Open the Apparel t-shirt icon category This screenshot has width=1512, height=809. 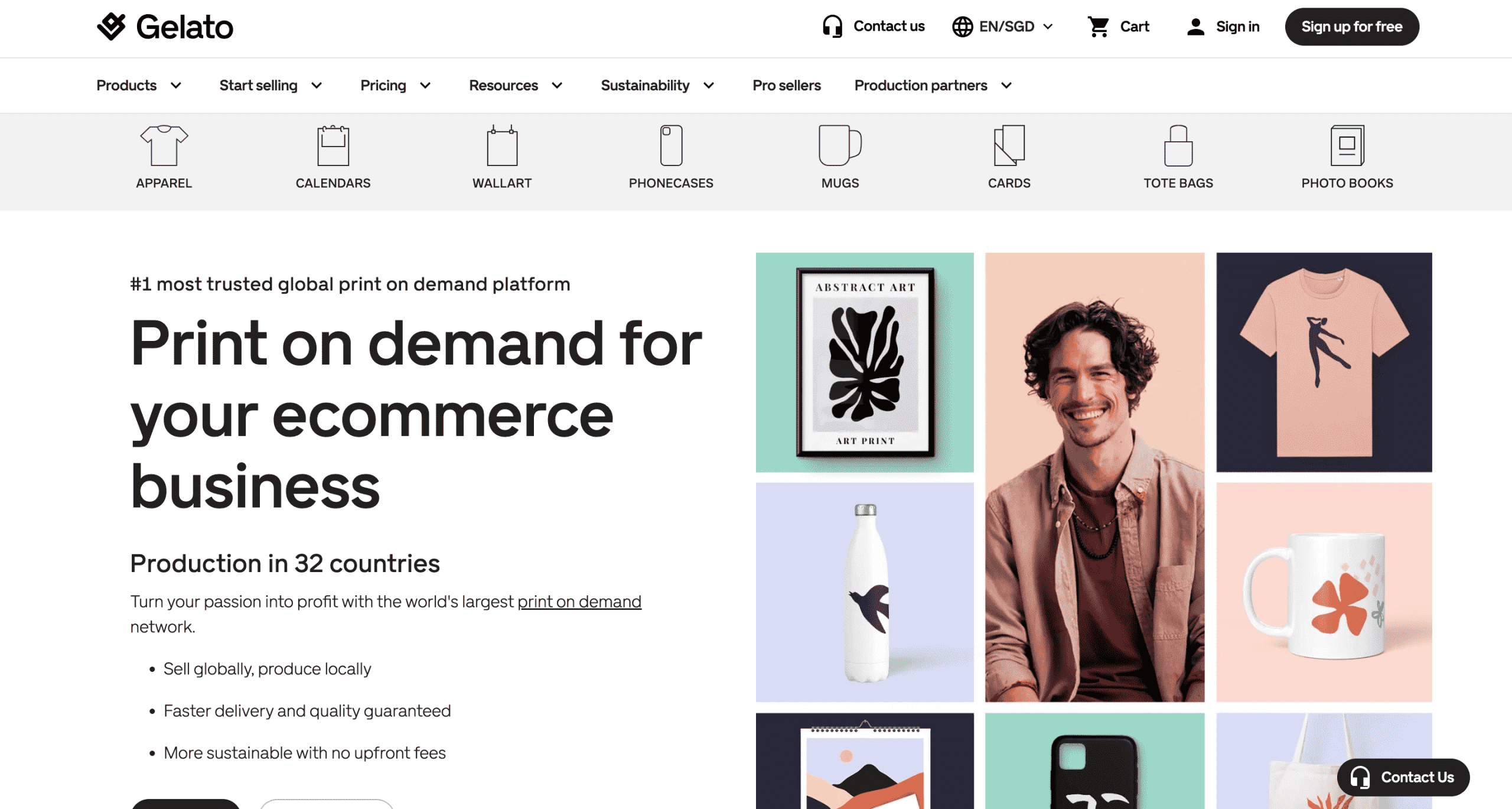(x=164, y=145)
